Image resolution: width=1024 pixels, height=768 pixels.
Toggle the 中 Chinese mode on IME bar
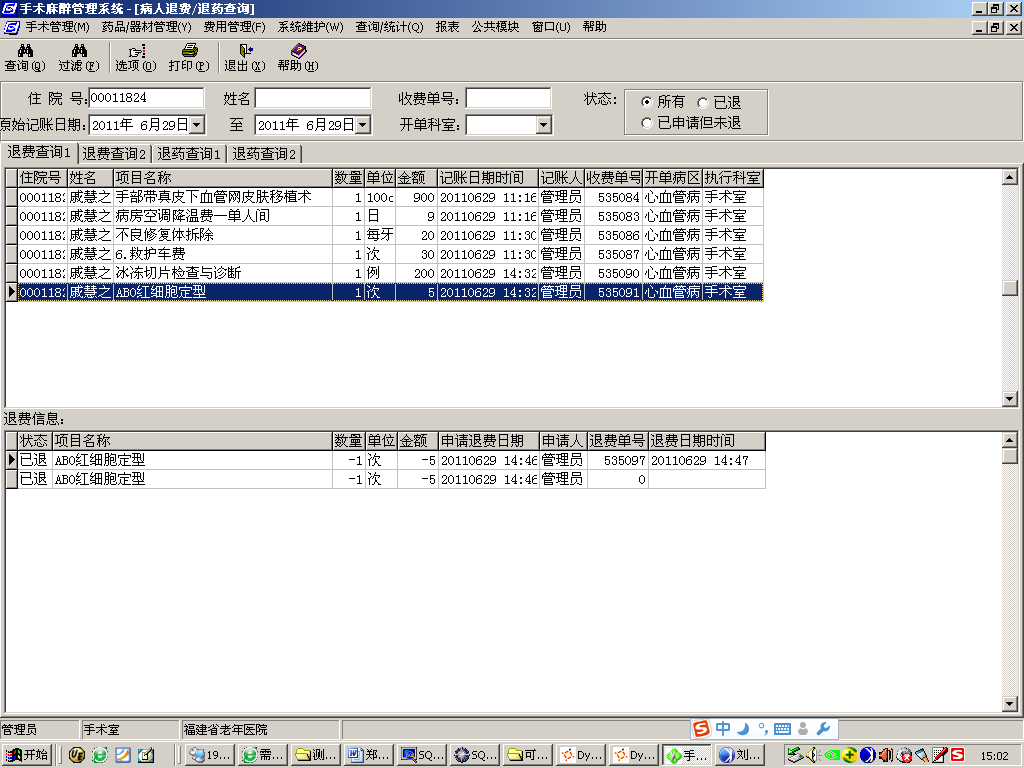(723, 729)
